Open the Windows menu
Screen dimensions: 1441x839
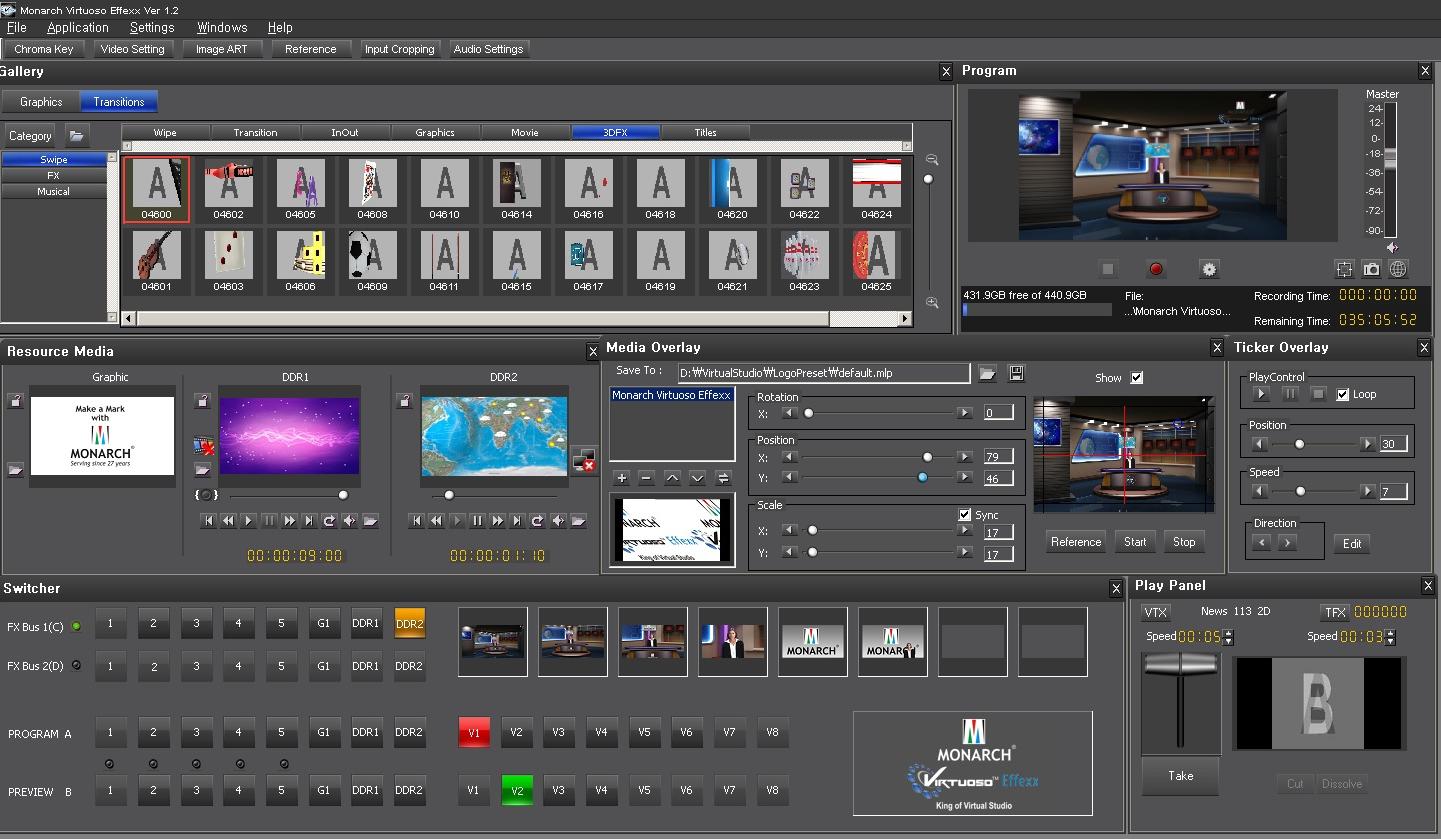pyautogui.click(x=222, y=27)
